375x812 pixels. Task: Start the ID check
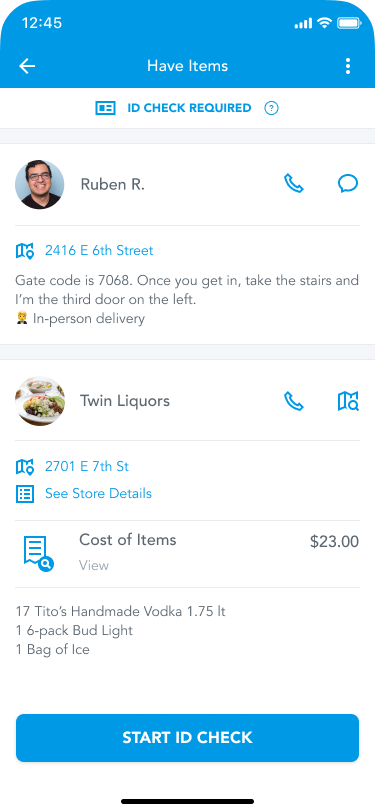click(188, 738)
